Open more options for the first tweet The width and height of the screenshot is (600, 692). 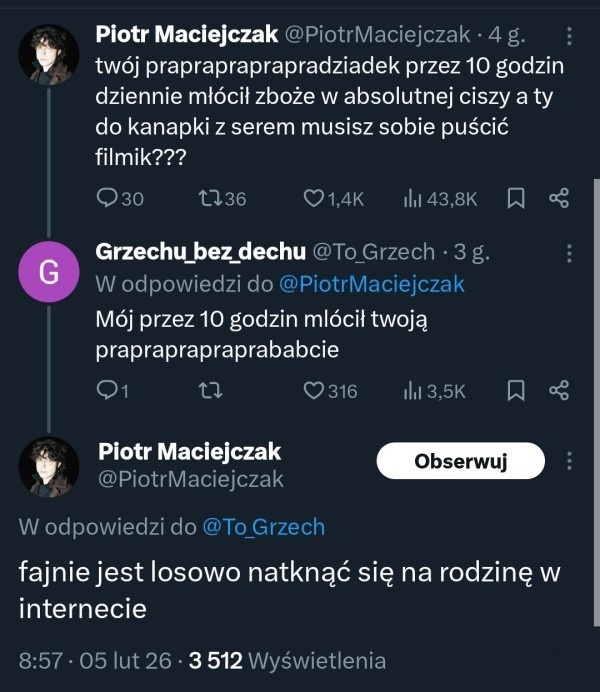tap(570, 36)
